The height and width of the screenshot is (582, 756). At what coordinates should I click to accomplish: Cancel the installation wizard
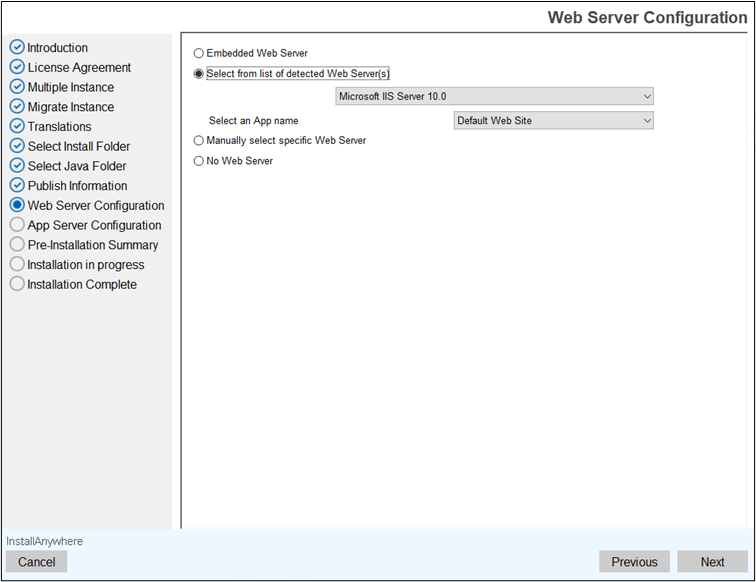coord(37,562)
